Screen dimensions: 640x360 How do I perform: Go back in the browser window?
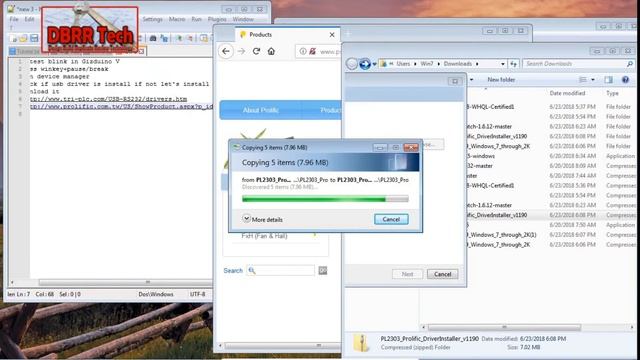pyautogui.click(x=226, y=51)
